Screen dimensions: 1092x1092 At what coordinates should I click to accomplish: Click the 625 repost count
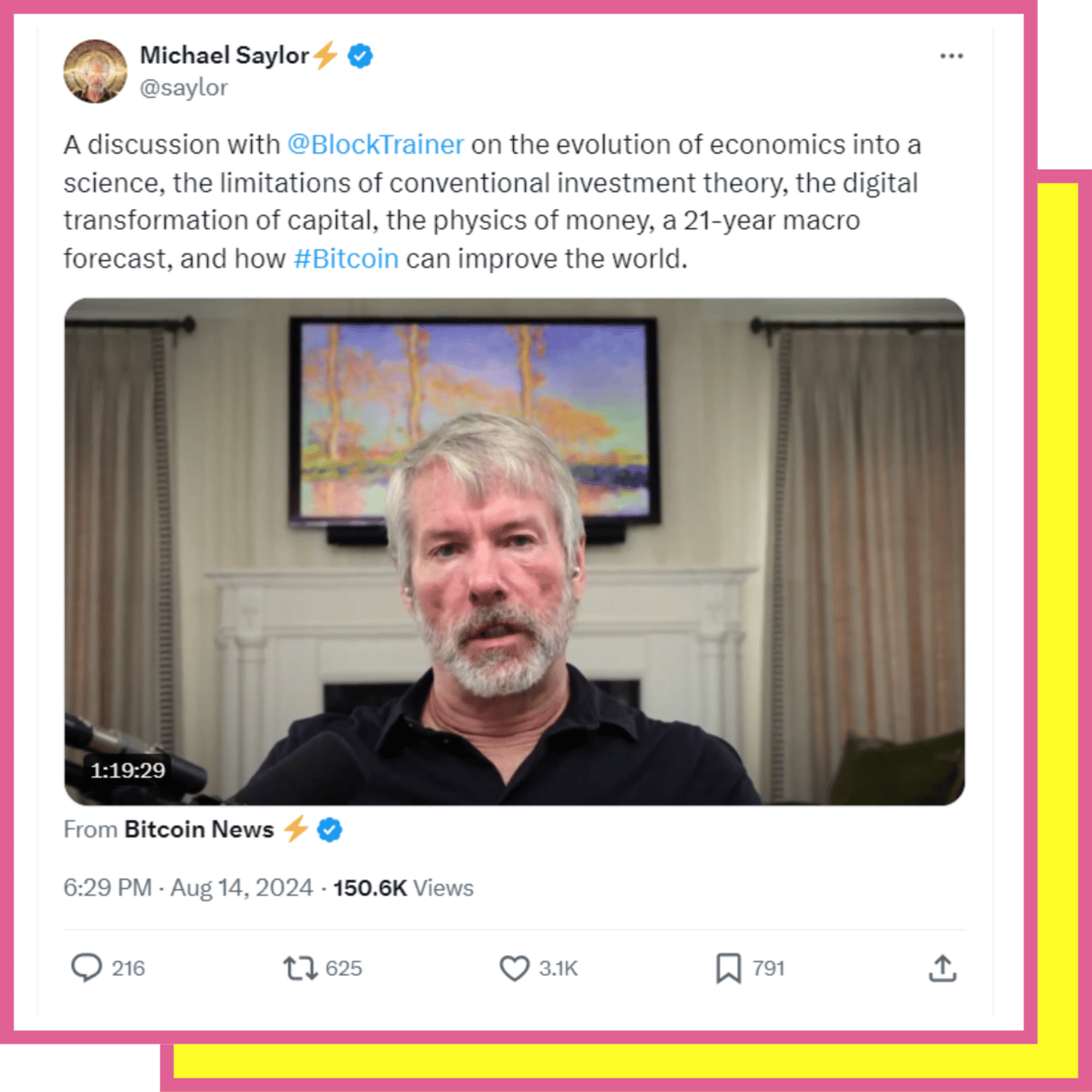(343, 969)
